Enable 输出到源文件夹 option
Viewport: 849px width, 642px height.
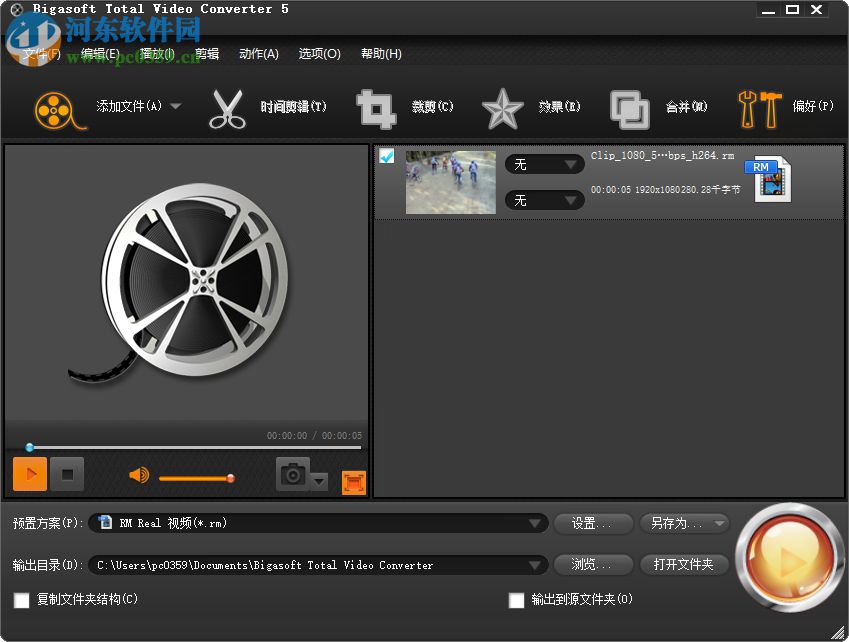pyautogui.click(x=517, y=601)
